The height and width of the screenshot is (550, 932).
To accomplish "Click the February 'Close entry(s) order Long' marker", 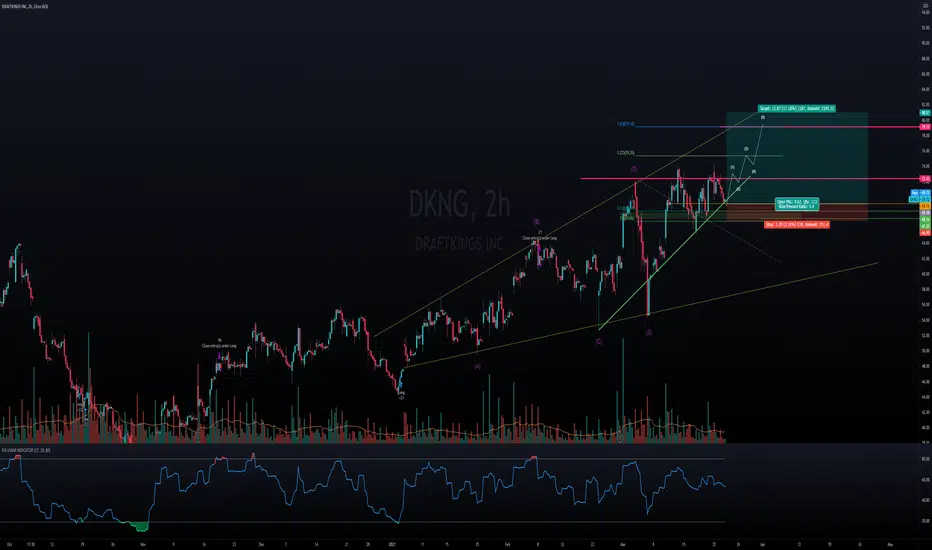I will tap(540, 236).
